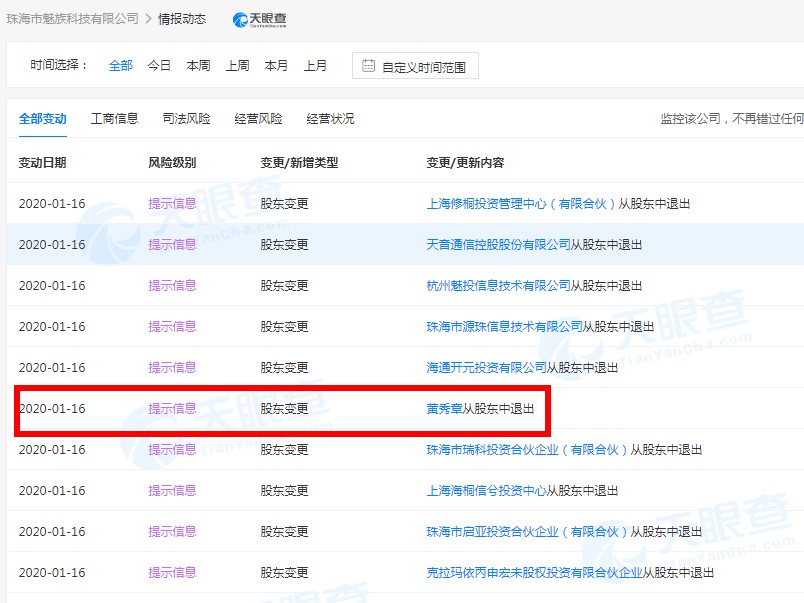This screenshot has height=603, width=804.
Task: Switch to the 经营风险 tab
Action: [258, 119]
